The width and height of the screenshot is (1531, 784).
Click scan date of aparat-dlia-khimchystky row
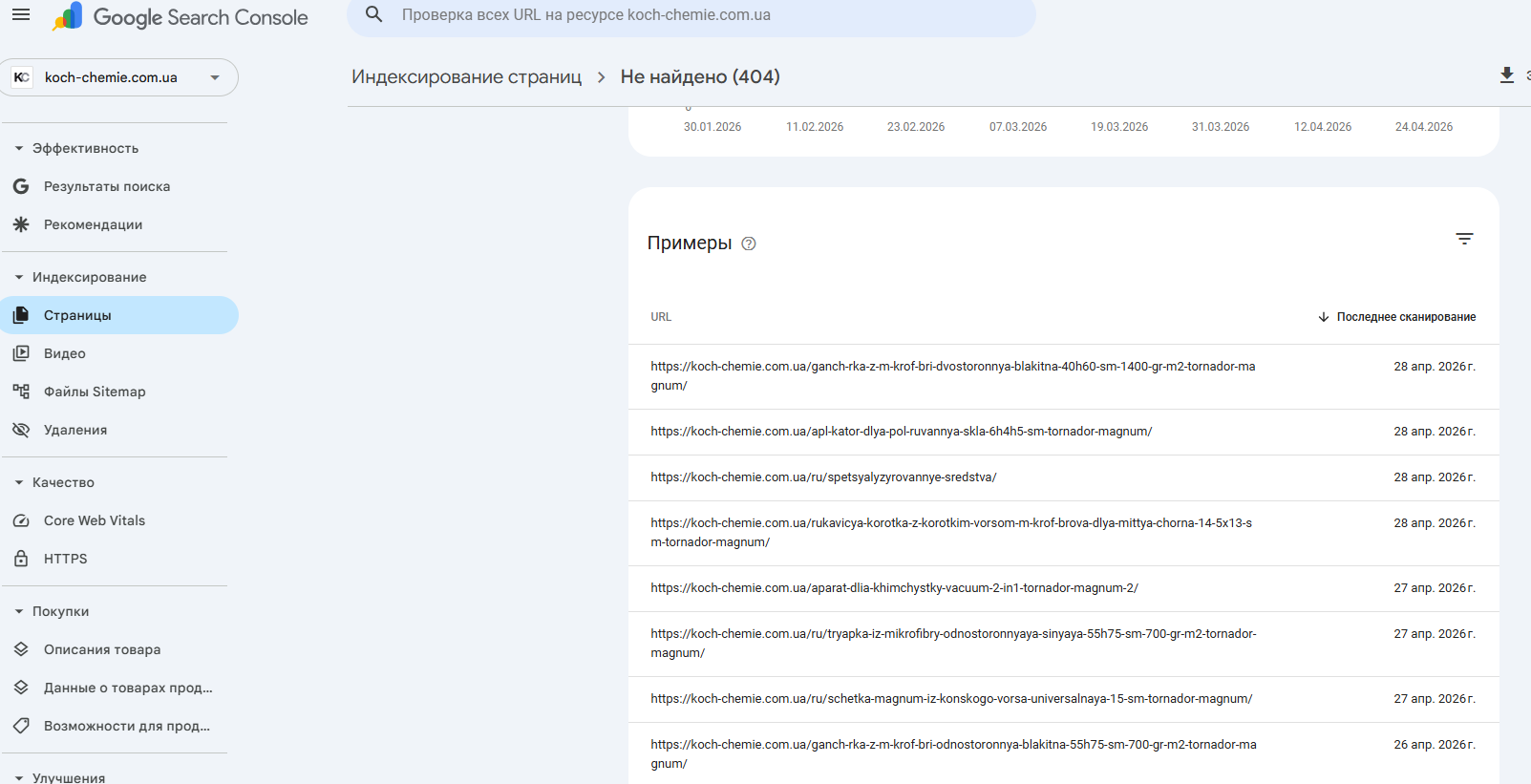(1435, 588)
